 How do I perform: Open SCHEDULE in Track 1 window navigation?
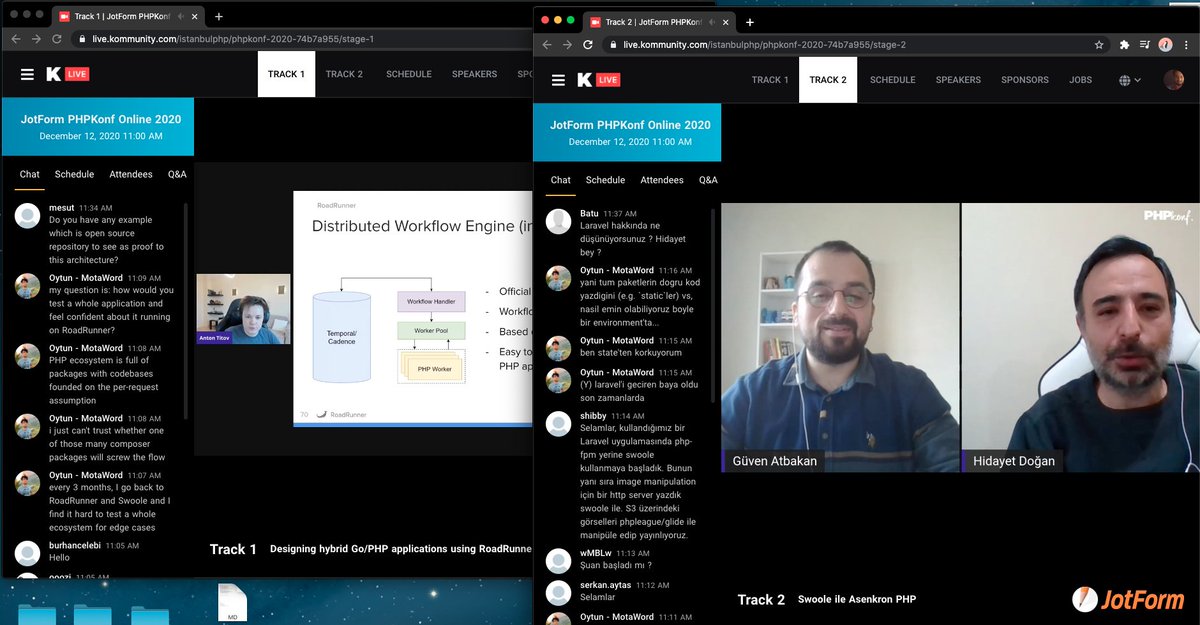(408, 74)
